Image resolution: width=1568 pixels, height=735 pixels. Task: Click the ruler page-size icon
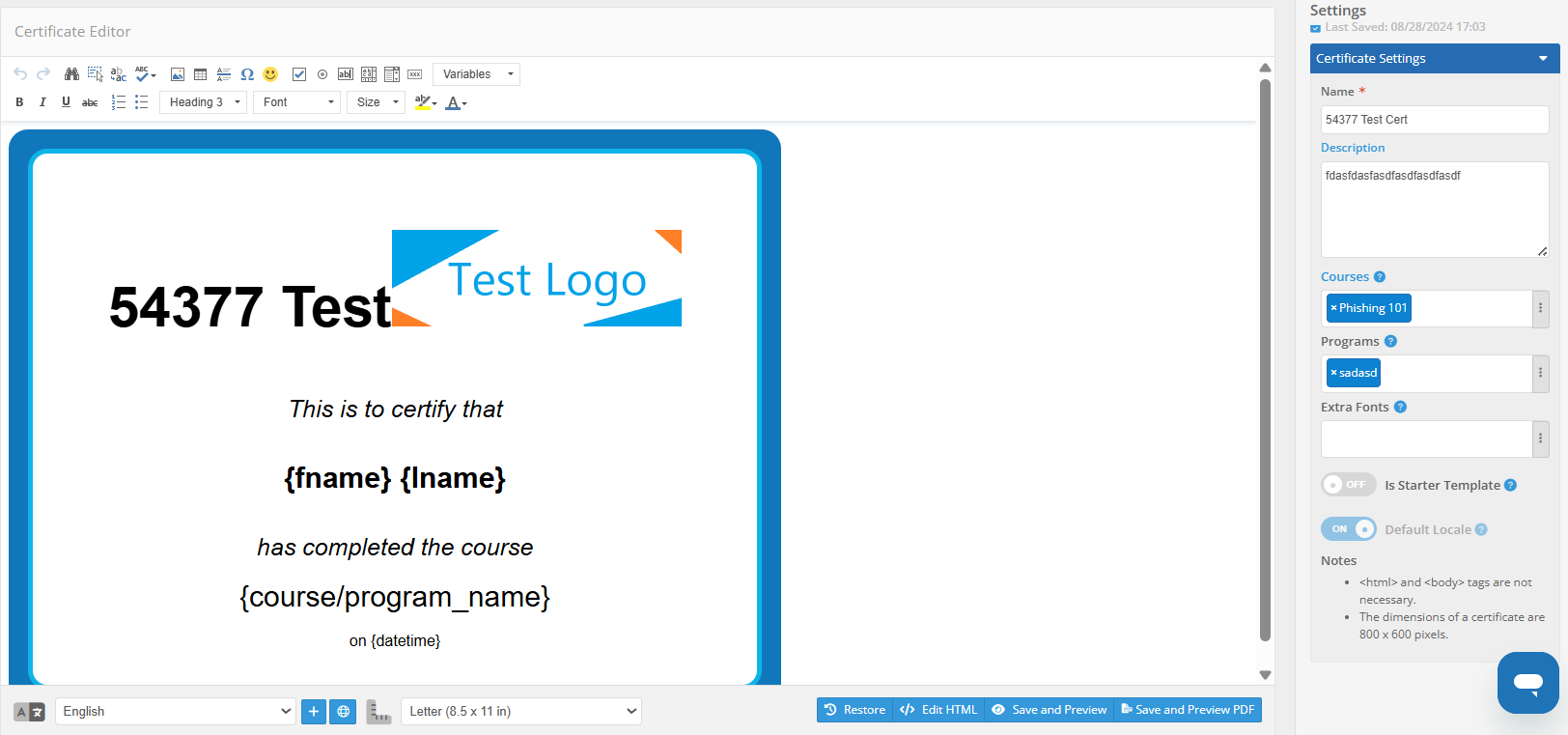(x=378, y=712)
